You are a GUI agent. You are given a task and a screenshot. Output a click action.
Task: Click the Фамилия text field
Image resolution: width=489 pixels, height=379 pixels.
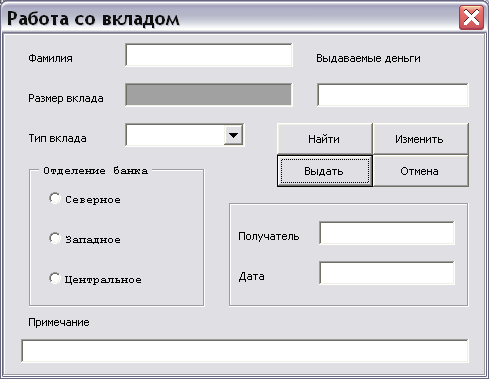click(x=209, y=55)
